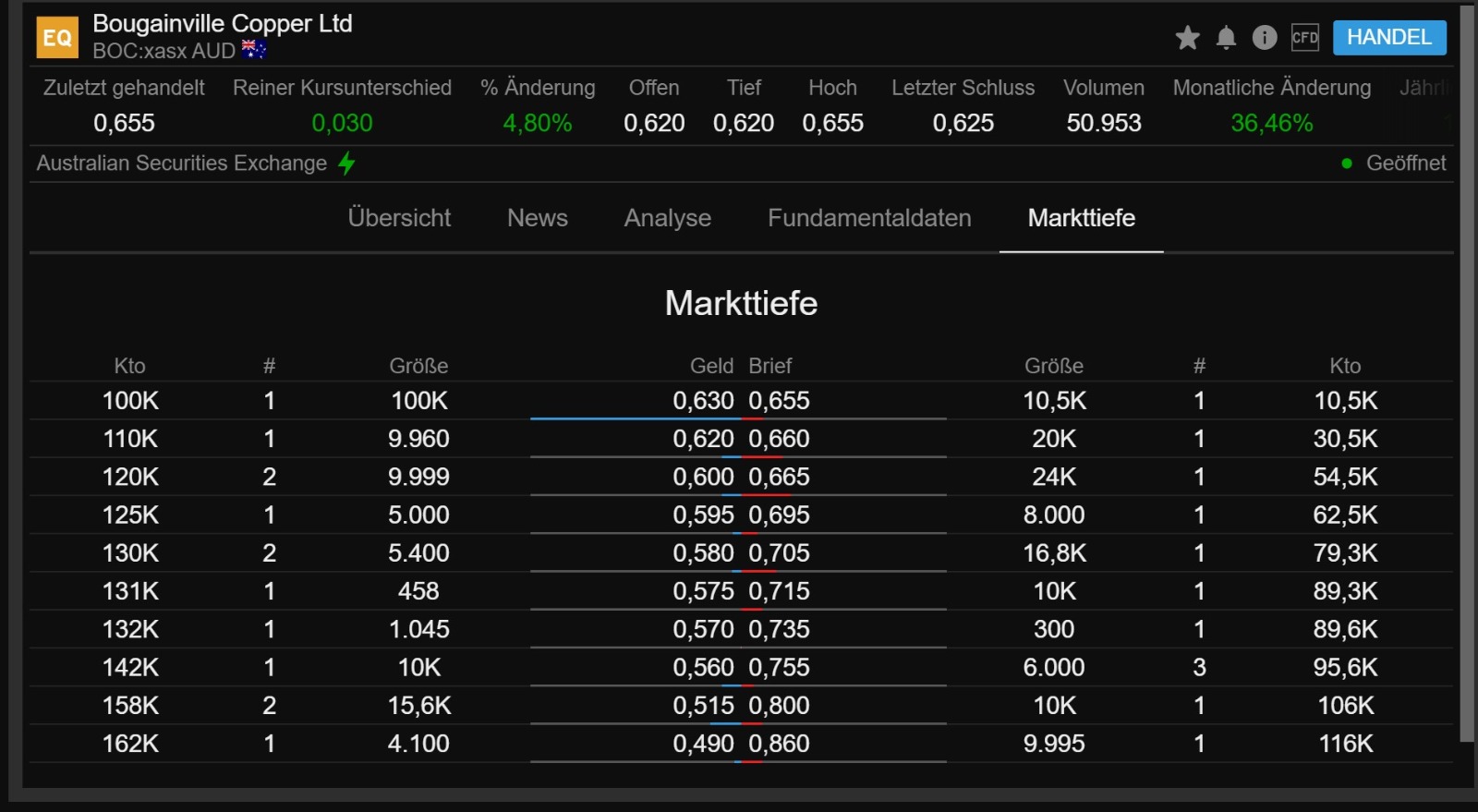The width and height of the screenshot is (1478, 812).
Task: Click the Brief column header
Action: click(770, 366)
